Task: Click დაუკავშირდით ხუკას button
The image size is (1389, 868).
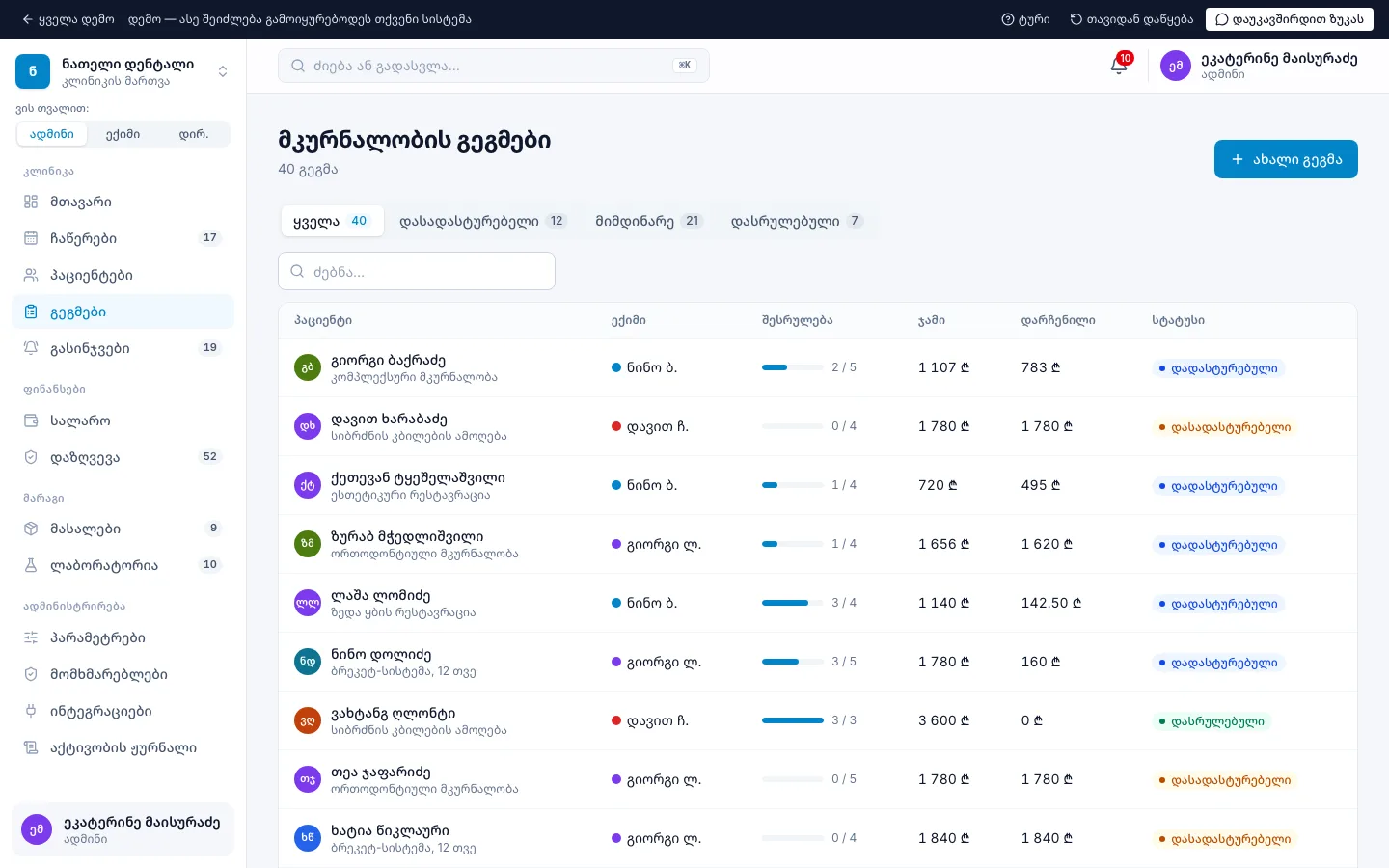Action: point(1290,19)
